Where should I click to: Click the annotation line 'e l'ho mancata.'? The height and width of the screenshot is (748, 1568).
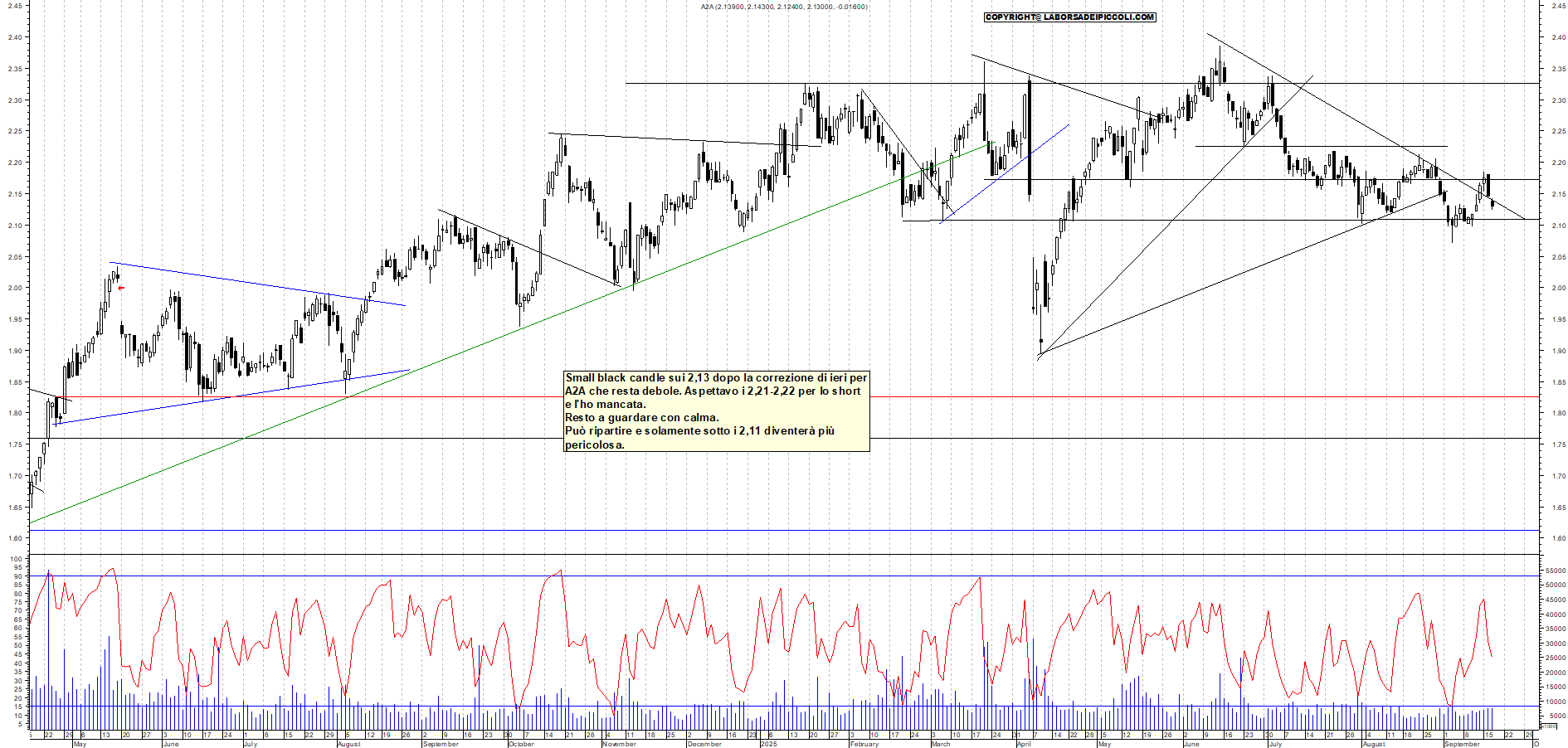[x=605, y=404]
